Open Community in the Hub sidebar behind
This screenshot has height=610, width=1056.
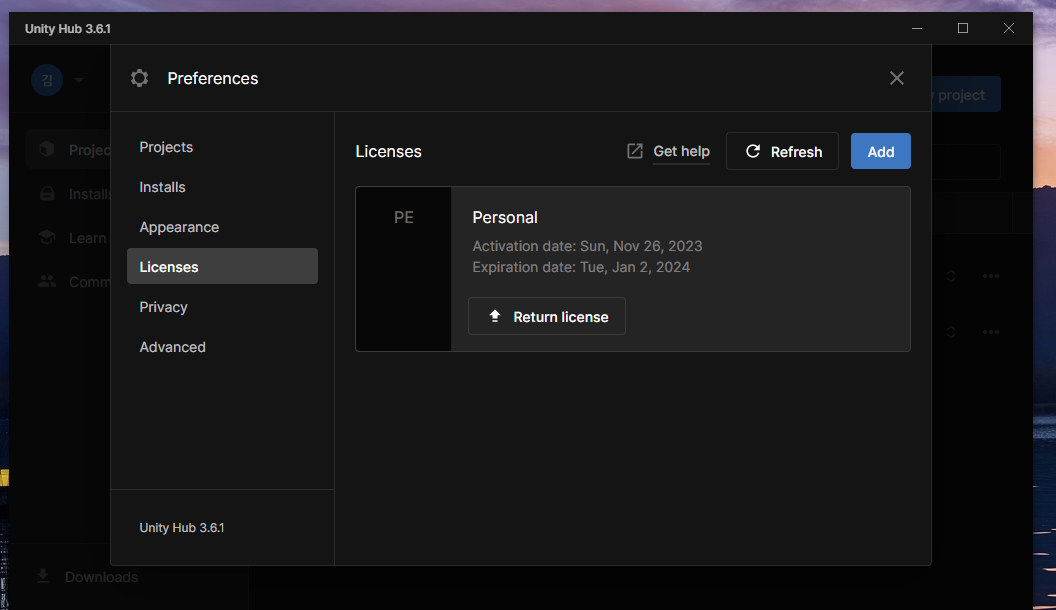pyautogui.click(x=68, y=282)
